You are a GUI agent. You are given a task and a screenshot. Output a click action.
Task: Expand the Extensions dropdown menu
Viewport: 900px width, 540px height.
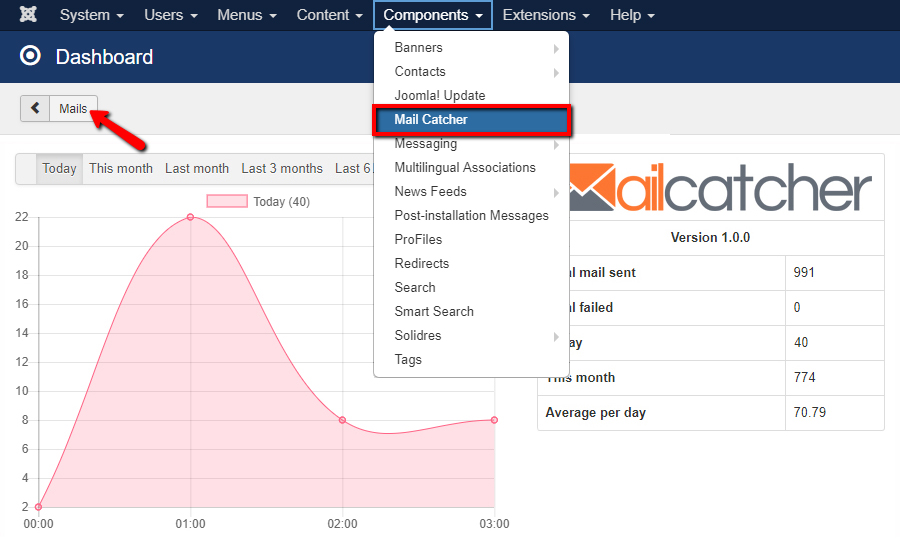[545, 15]
